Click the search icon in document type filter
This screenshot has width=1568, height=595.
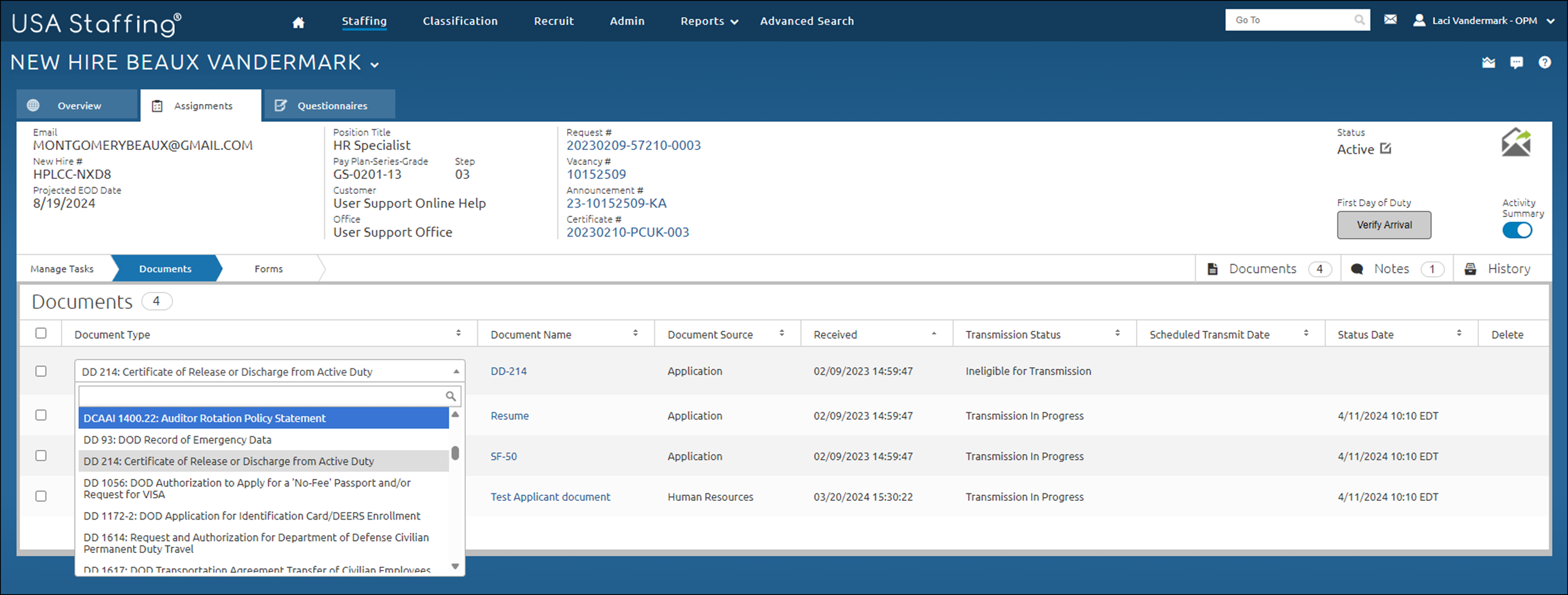coord(450,396)
